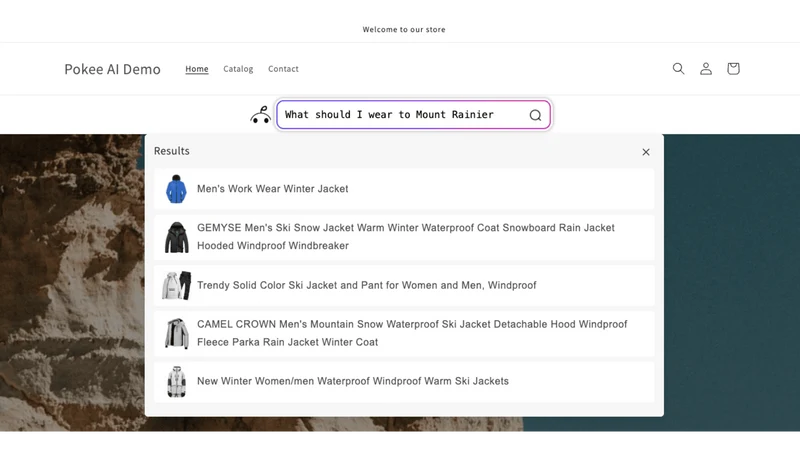Screen dimensions: 800x450
Task: Click the Pokee AI mascot icon
Action: 261,115
